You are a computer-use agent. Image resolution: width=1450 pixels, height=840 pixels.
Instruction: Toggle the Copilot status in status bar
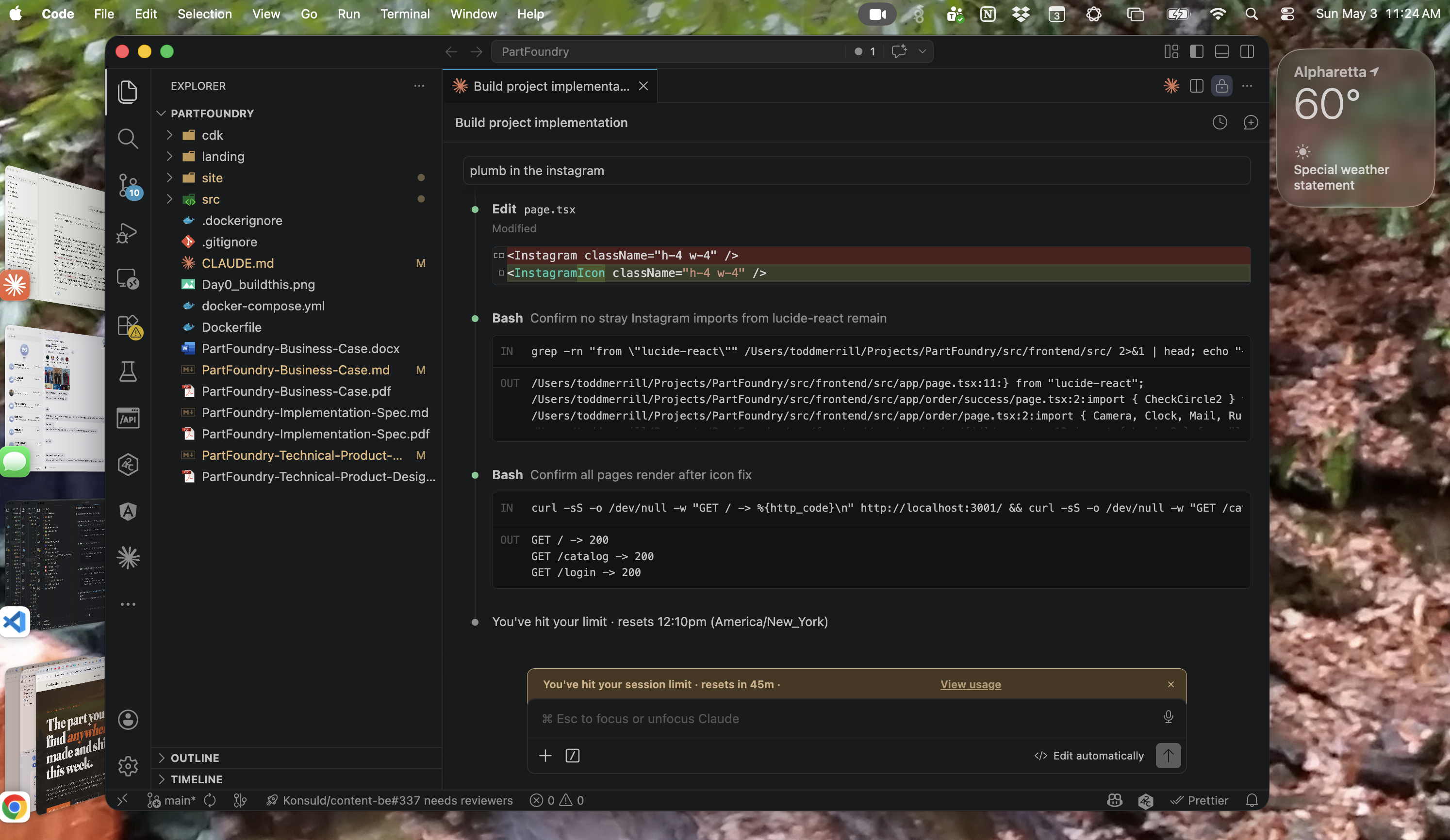coord(1115,800)
